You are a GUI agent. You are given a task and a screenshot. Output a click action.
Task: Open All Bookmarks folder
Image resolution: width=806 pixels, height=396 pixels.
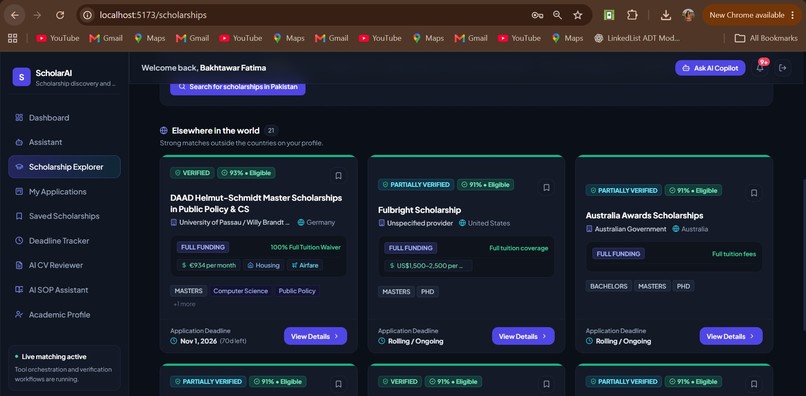[766, 38]
